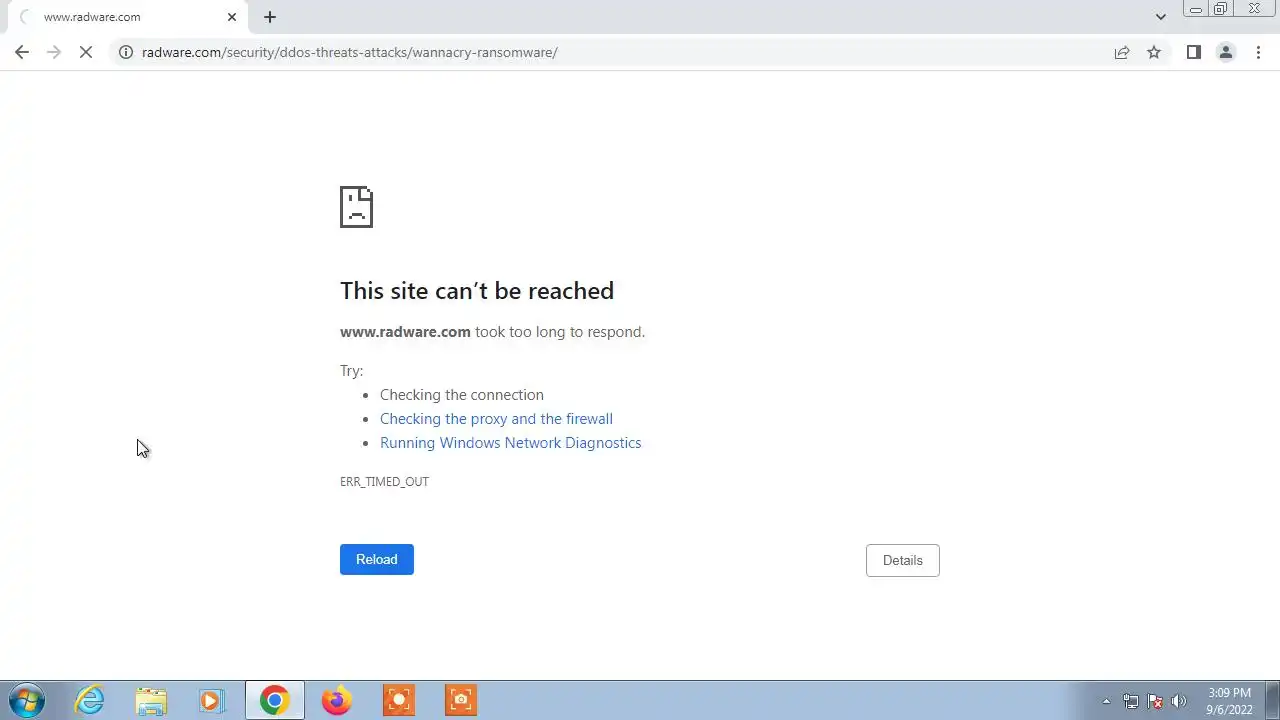The height and width of the screenshot is (720, 1280).
Task: Open Checking the proxy and the firewall
Action: (496, 419)
